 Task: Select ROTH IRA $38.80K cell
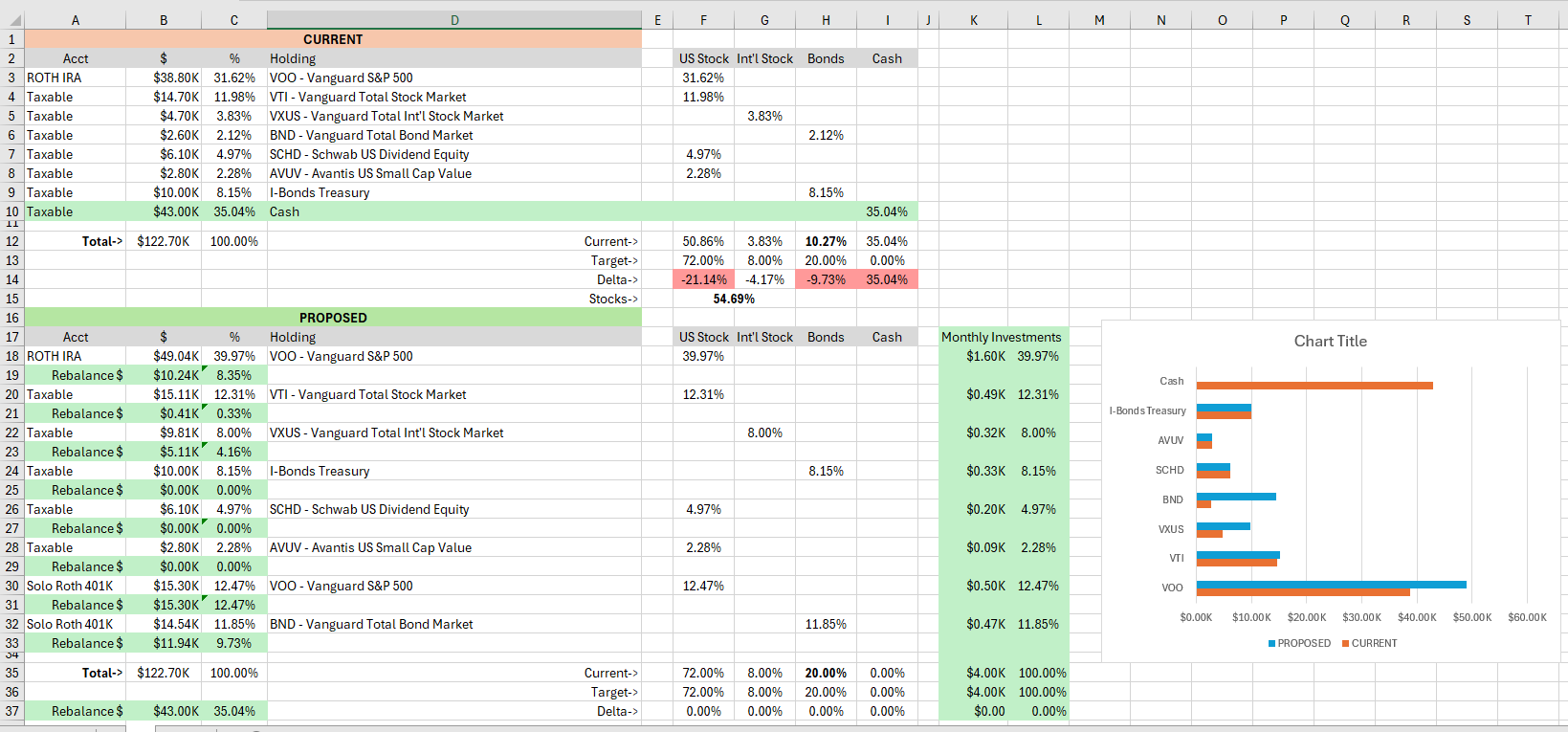164,78
